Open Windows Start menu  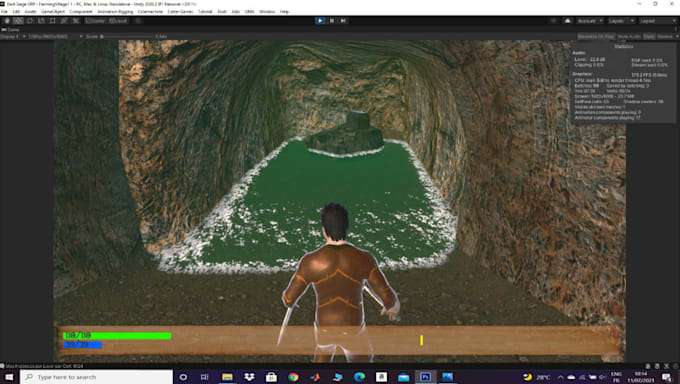[9, 377]
